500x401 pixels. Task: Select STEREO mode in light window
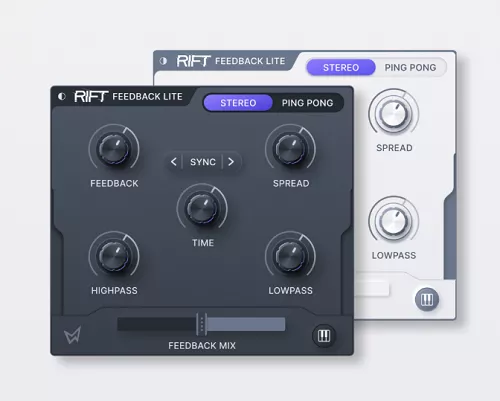pos(341,67)
